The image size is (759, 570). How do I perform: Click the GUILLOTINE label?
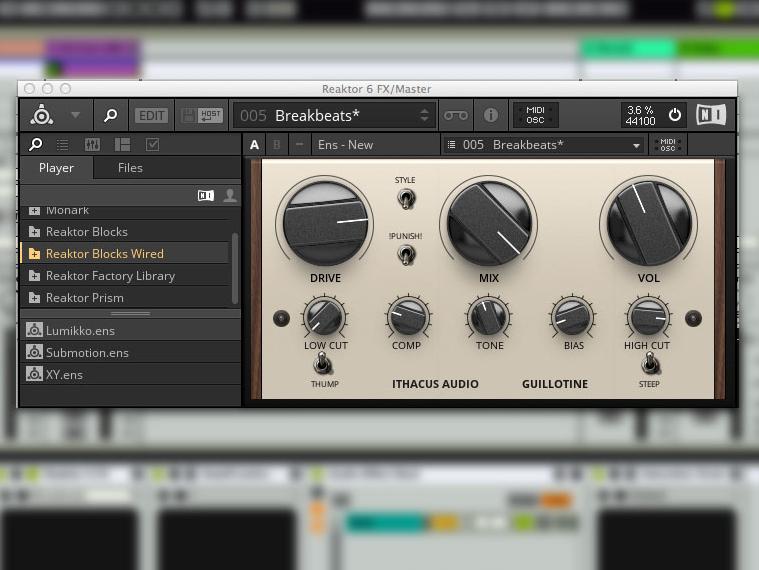[x=555, y=384]
